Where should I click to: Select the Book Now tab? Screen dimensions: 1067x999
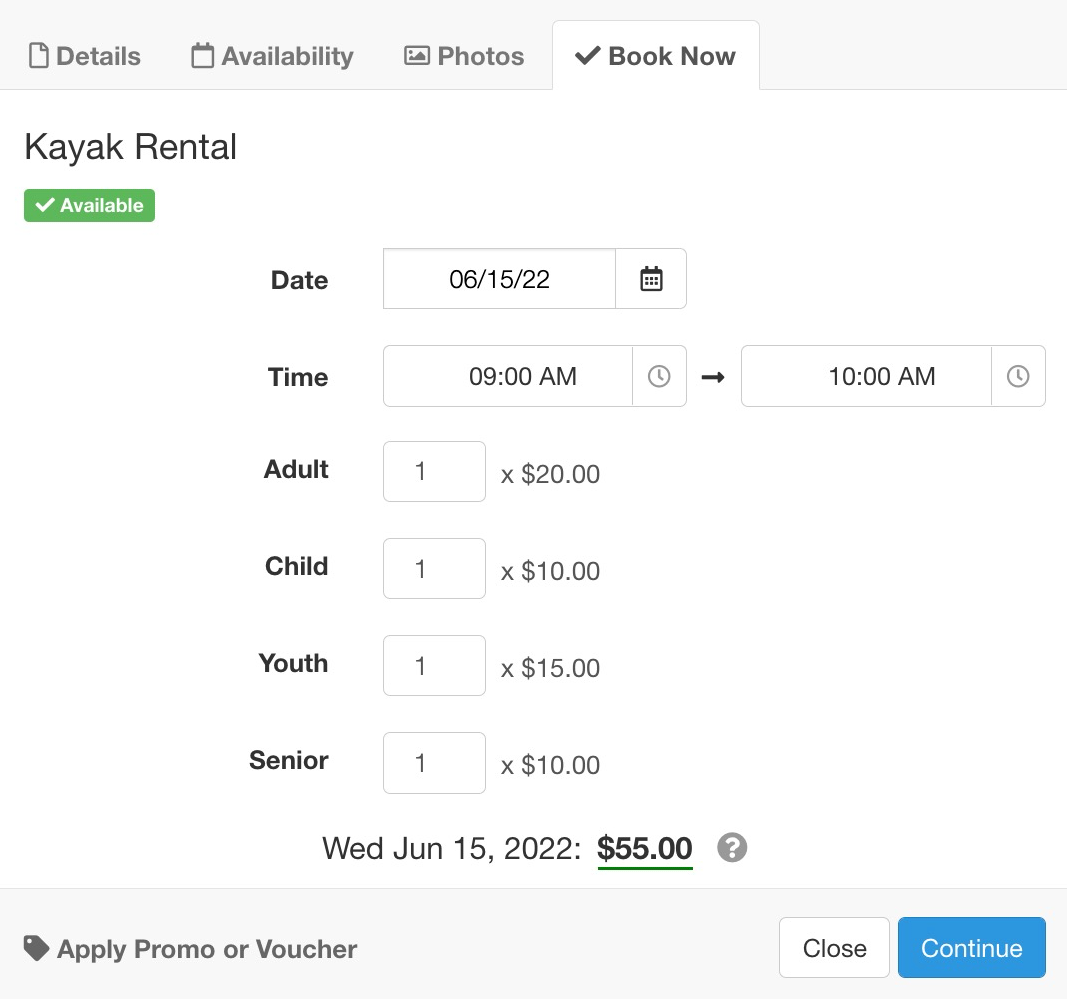pyautogui.click(x=656, y=56)
